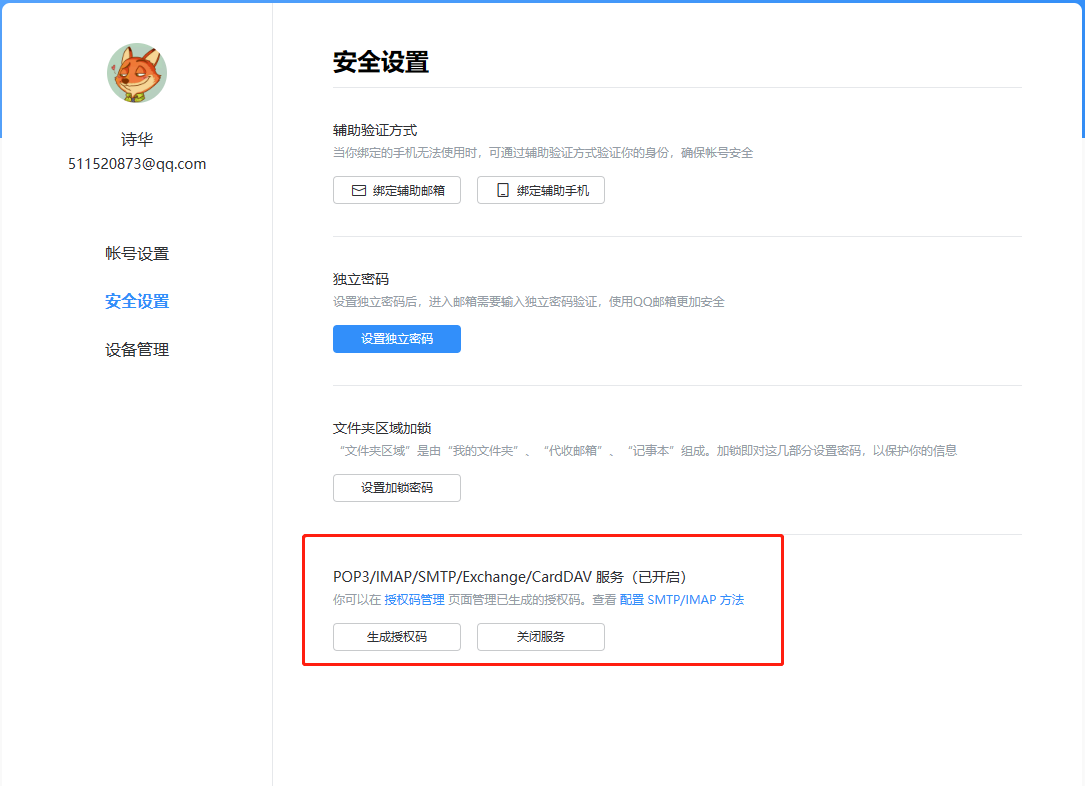Screen dimensions: 1085x786
Task: Click the red-highlighted POP3/IMAP service section
Action: pyautogui.click(x=543, y=599)
